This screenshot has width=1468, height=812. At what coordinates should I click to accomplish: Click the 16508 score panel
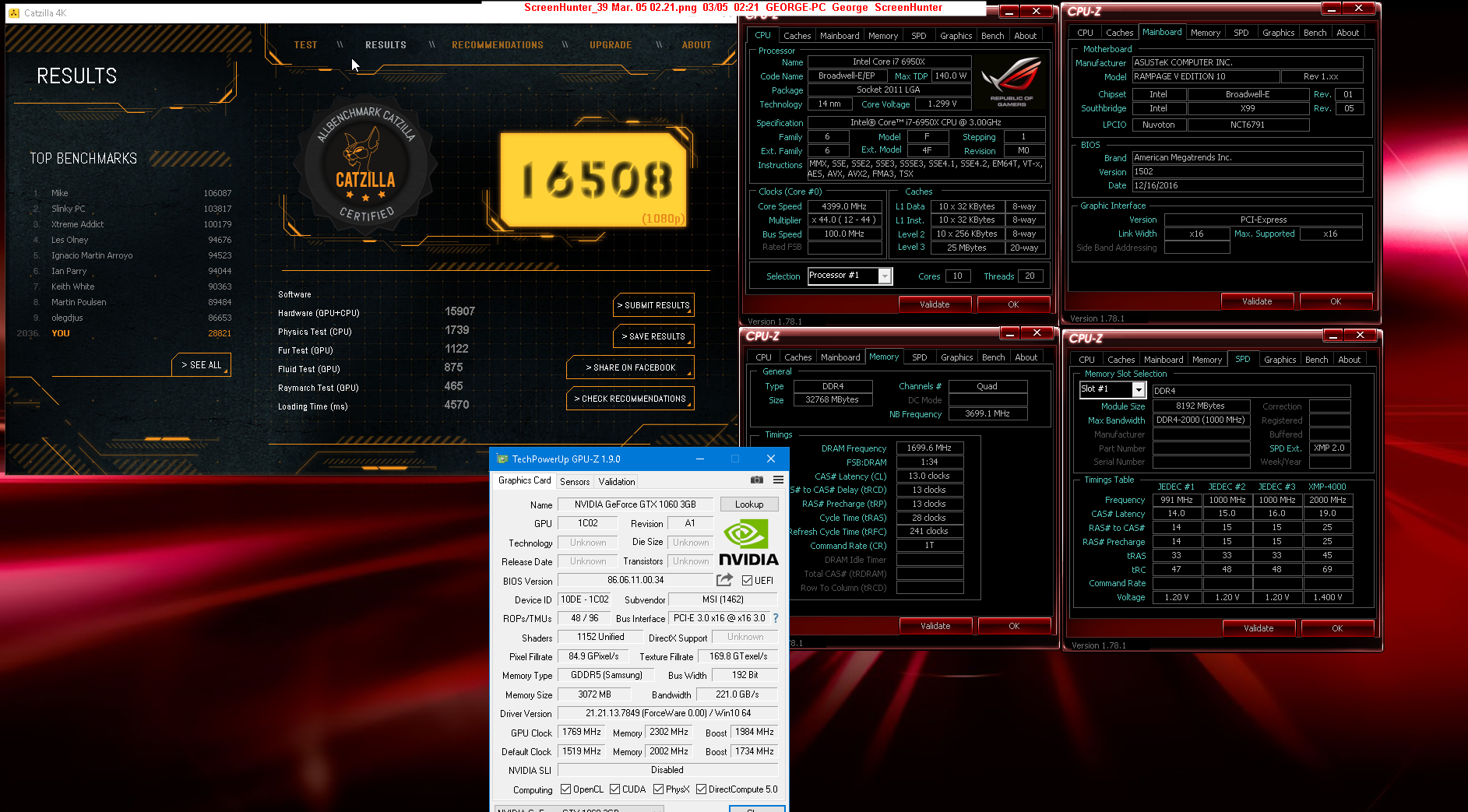coord(594,180)
